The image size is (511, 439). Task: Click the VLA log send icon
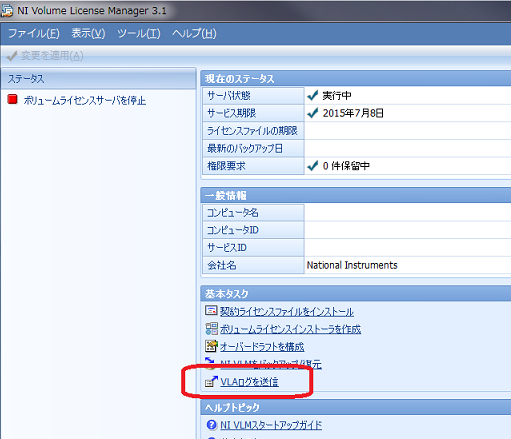211,382
